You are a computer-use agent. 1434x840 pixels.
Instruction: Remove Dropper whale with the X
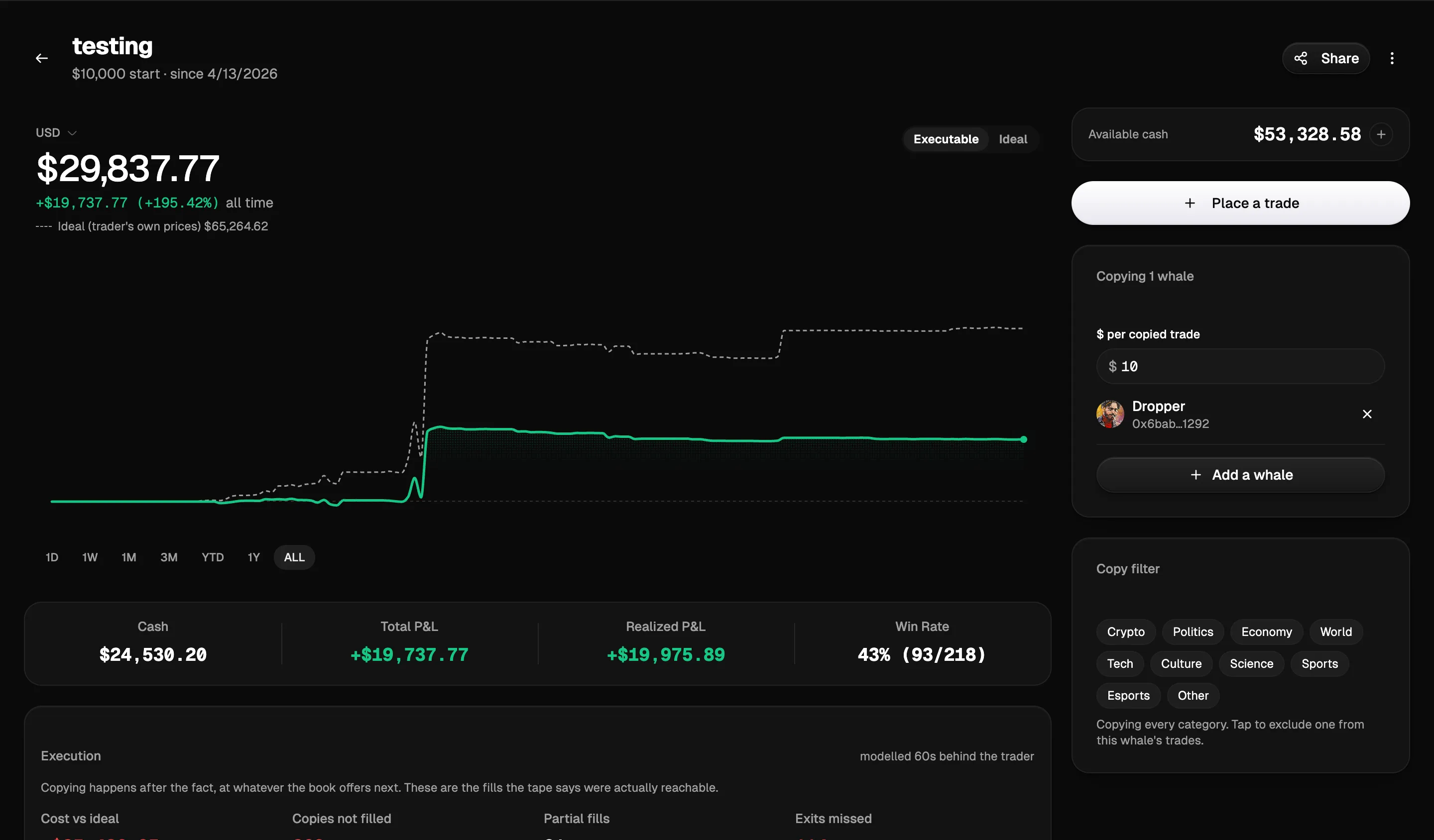(x=1367, y=414)
